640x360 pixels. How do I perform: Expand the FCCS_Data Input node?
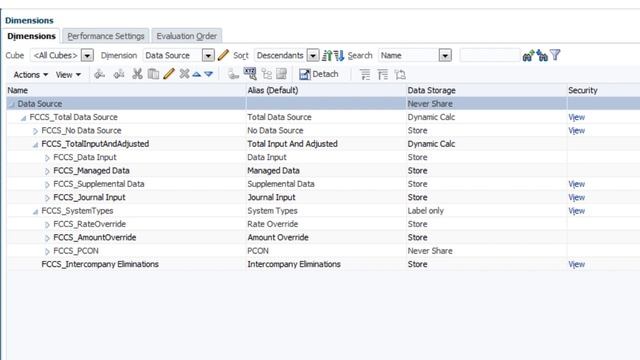click(x=47, y=158)
